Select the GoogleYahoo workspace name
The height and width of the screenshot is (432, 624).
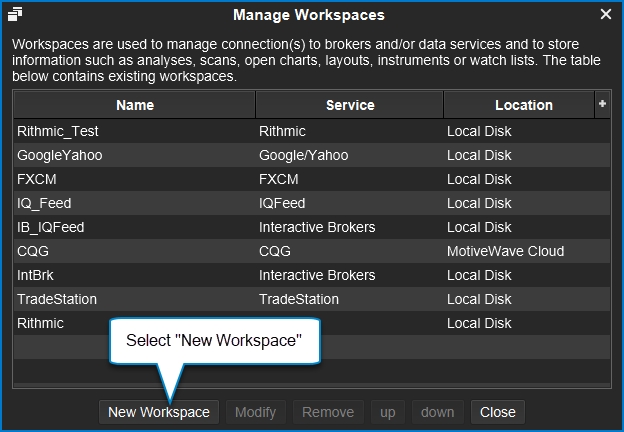60,155
